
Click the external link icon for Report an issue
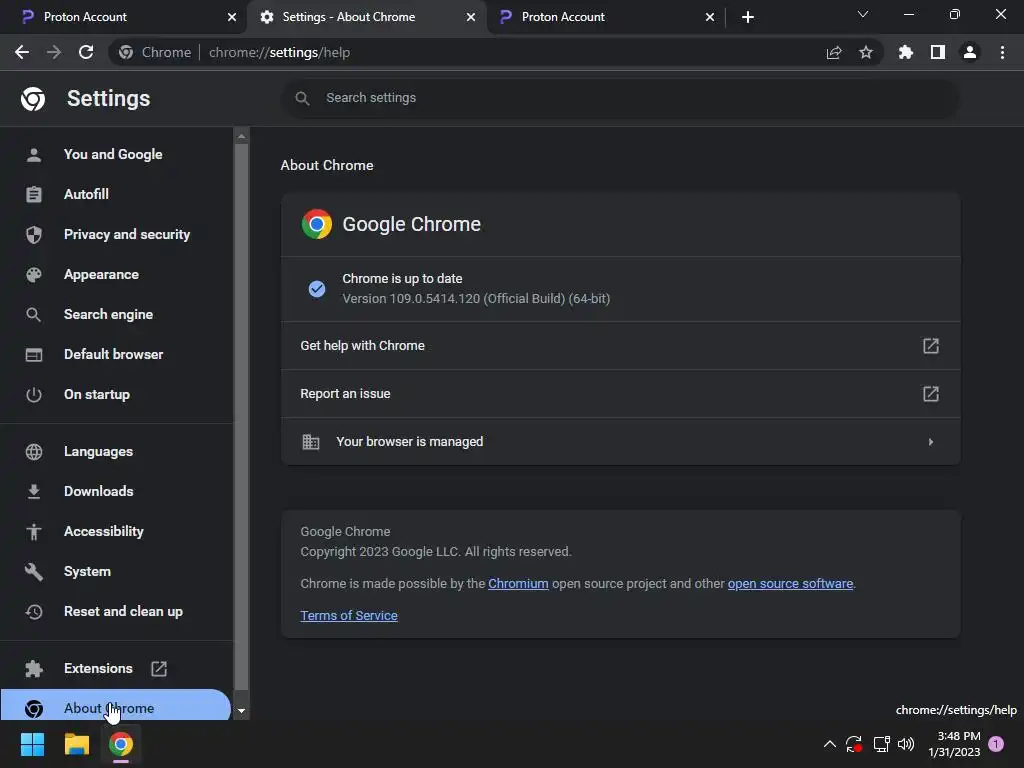(931, 394)
